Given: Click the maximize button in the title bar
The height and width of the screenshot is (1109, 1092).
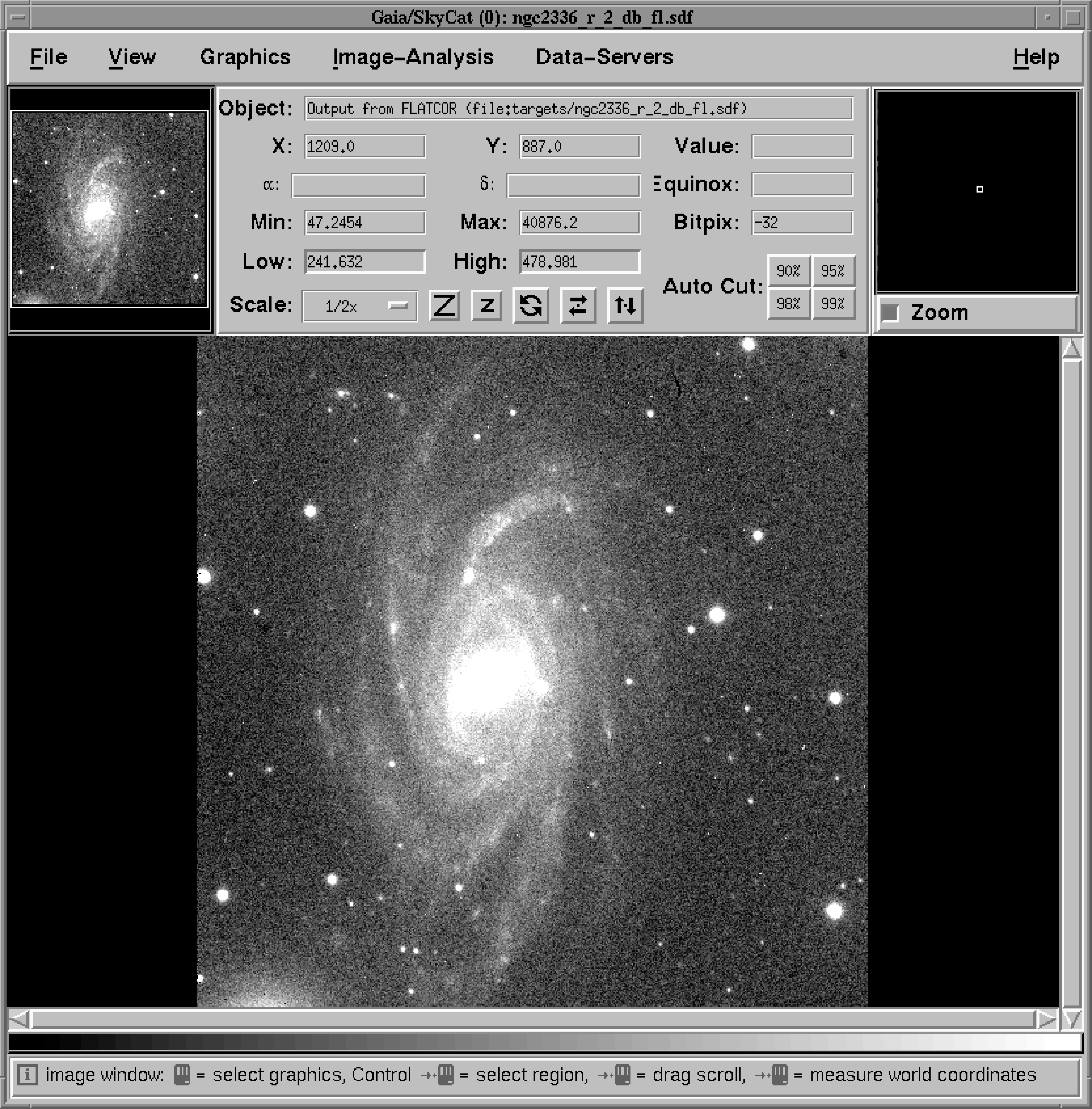Looking at the screenshot, I should (1073, 17).
